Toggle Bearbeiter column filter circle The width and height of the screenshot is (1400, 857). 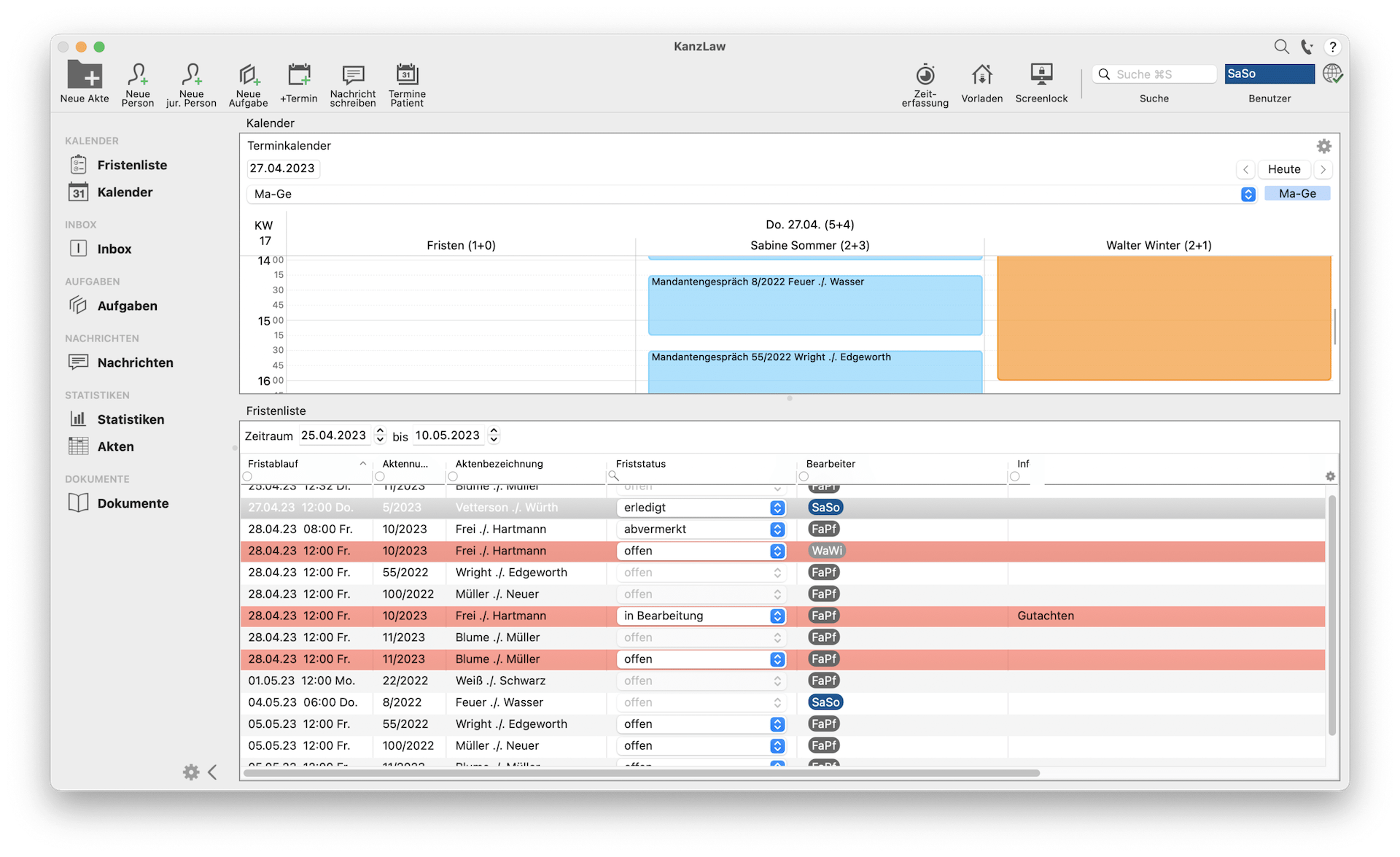804,476
